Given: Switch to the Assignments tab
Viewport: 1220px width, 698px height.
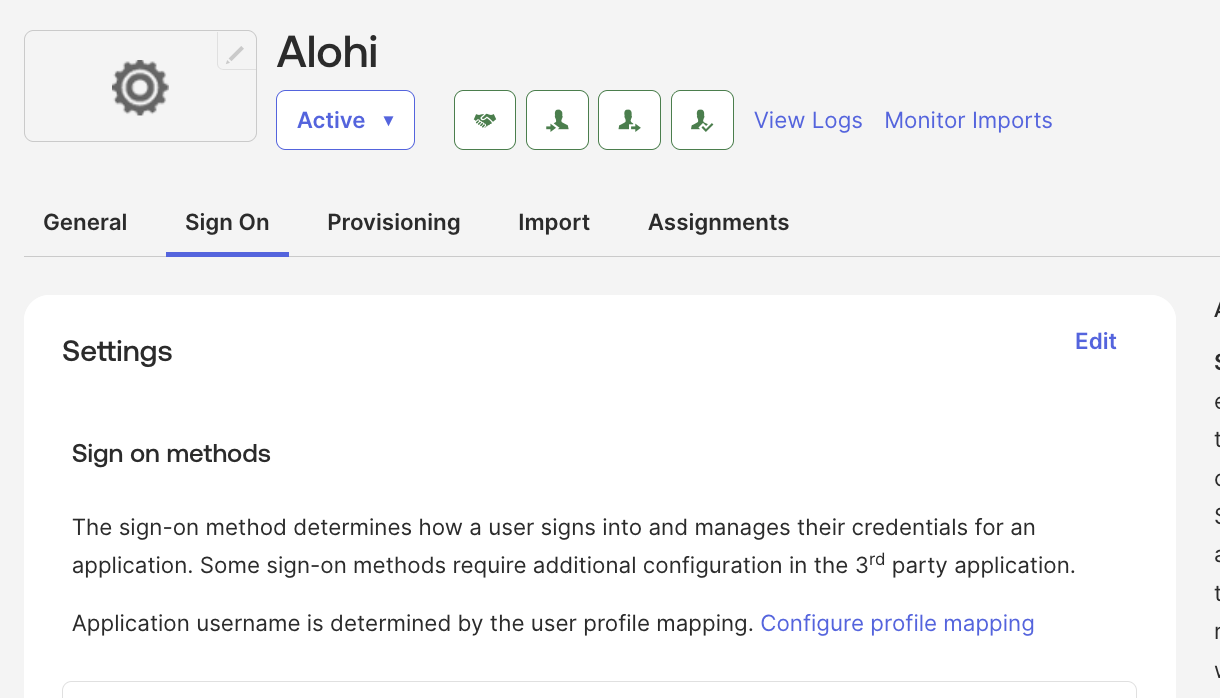Looking at the screenshot, I should (x=718, y=222).
